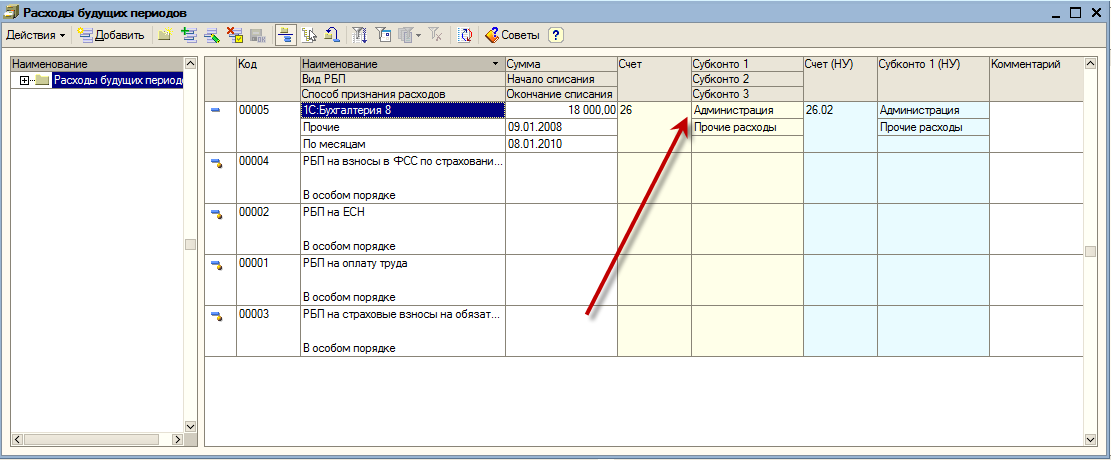Click the edit current item pencil icon
The image size is (1111, 460).
(x=211, y=35)
